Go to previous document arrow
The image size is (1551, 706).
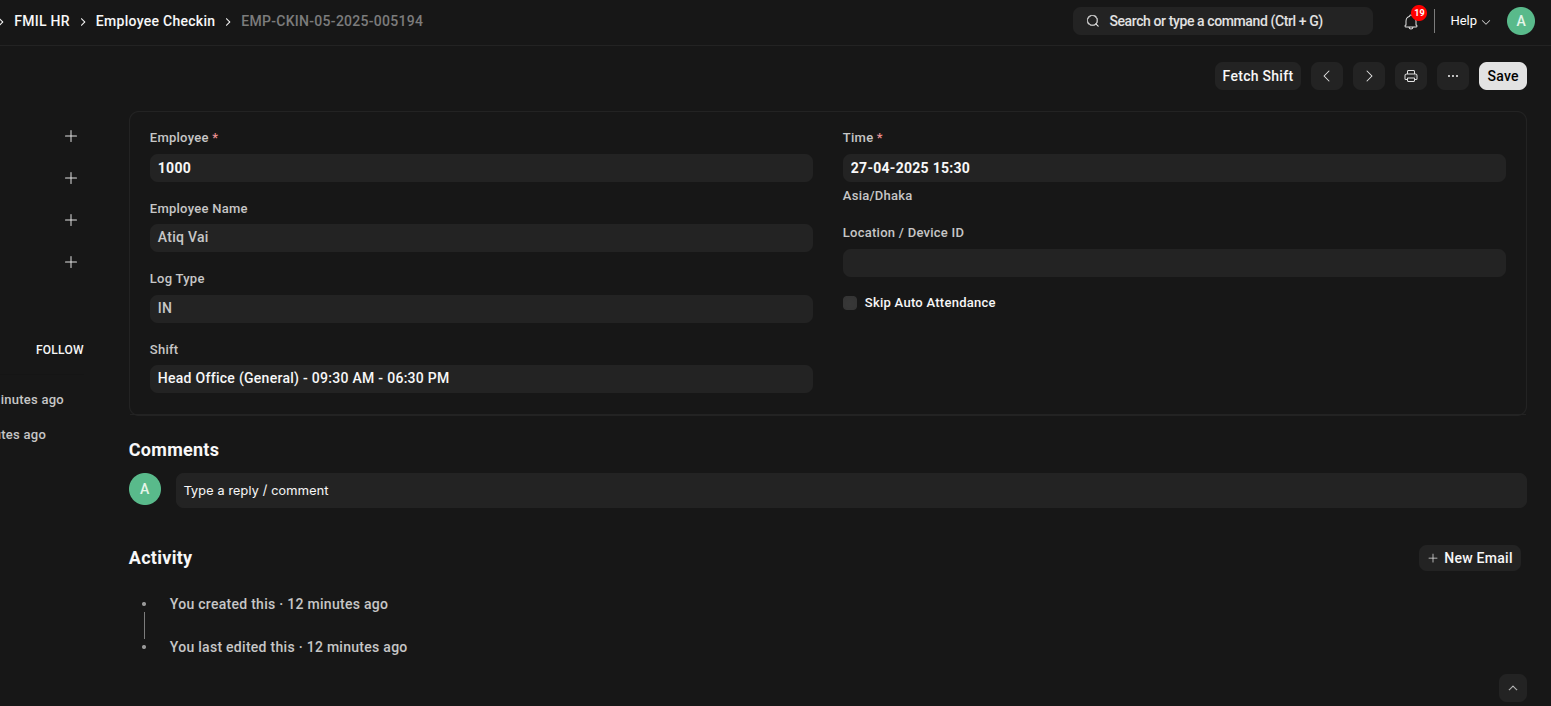tap(1326, 76)
